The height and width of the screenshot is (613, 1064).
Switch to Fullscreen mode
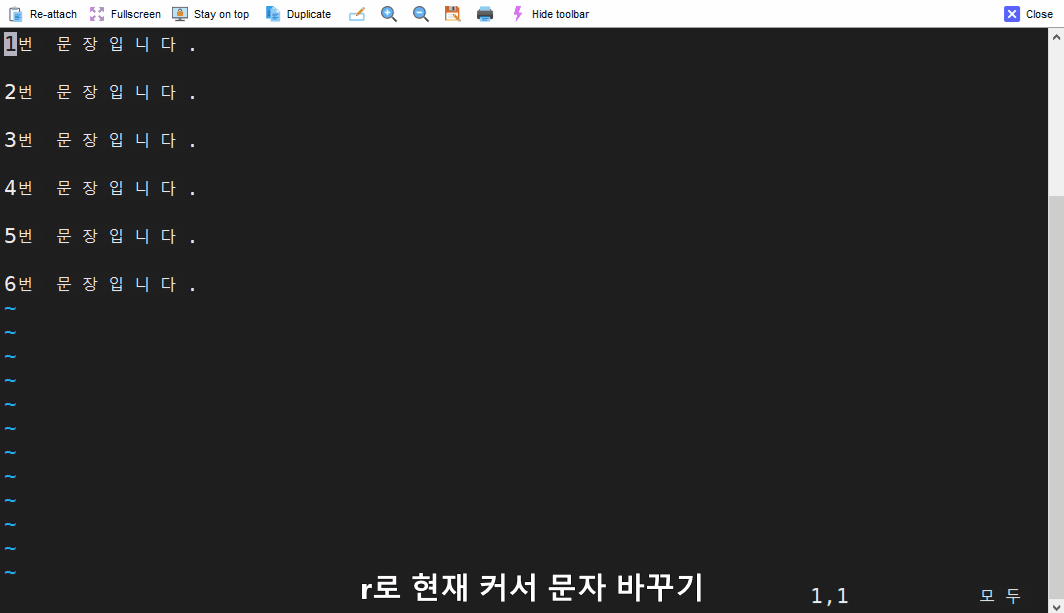[126, 14]
